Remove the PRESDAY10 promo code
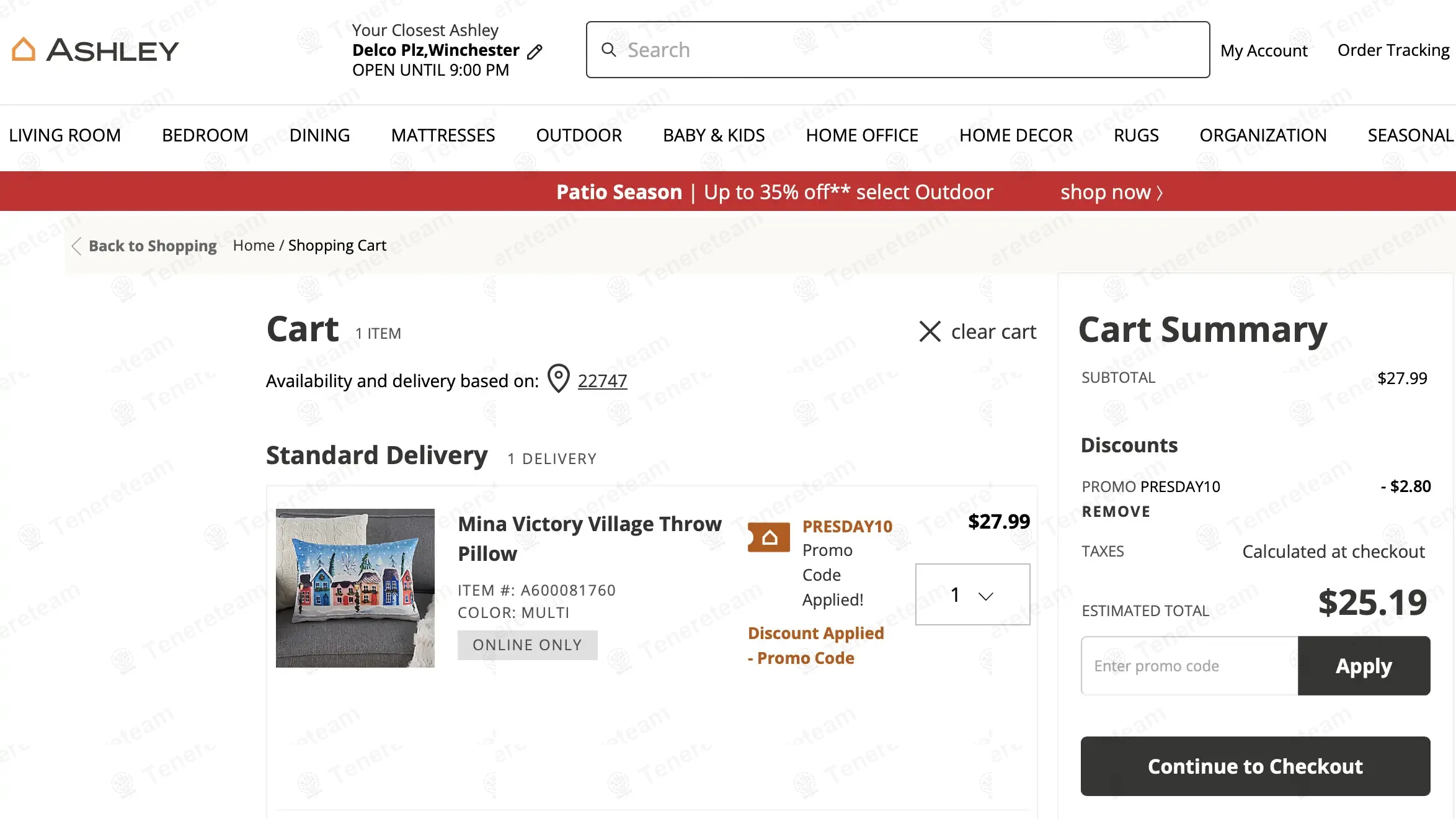This screenshot has width=1456, height=819. 1116,512
